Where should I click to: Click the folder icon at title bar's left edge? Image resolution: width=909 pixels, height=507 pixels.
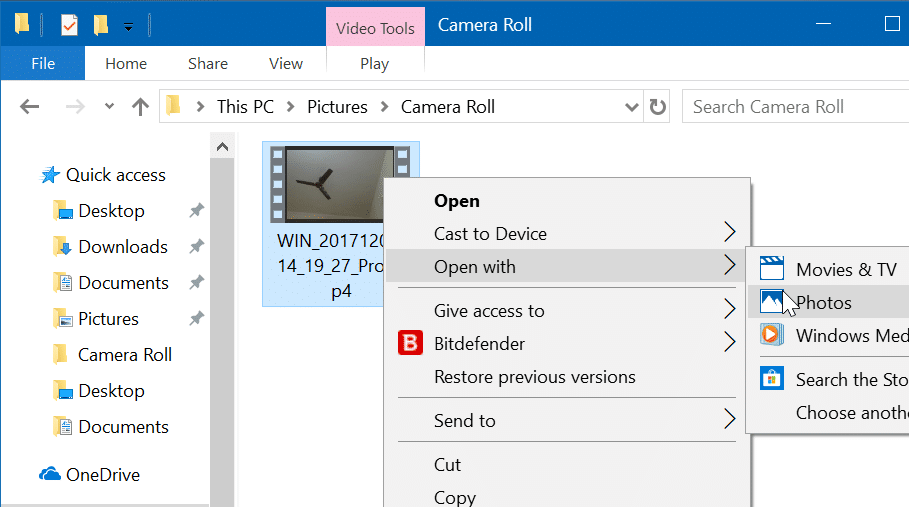coord(22,24)
